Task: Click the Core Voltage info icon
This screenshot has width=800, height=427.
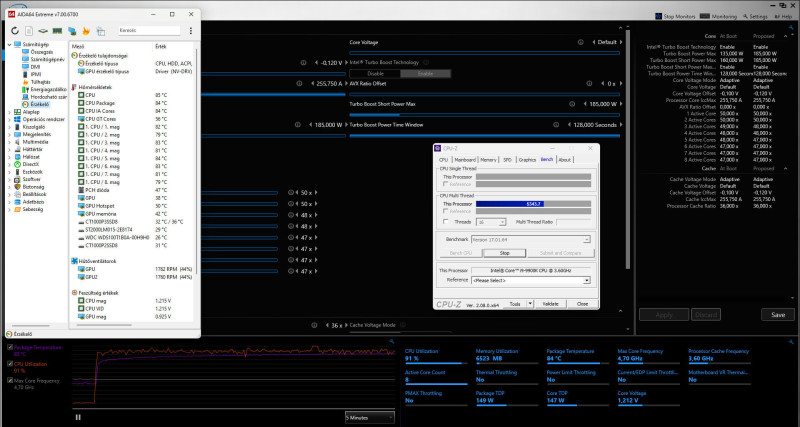Action: (x=581, y=42)
